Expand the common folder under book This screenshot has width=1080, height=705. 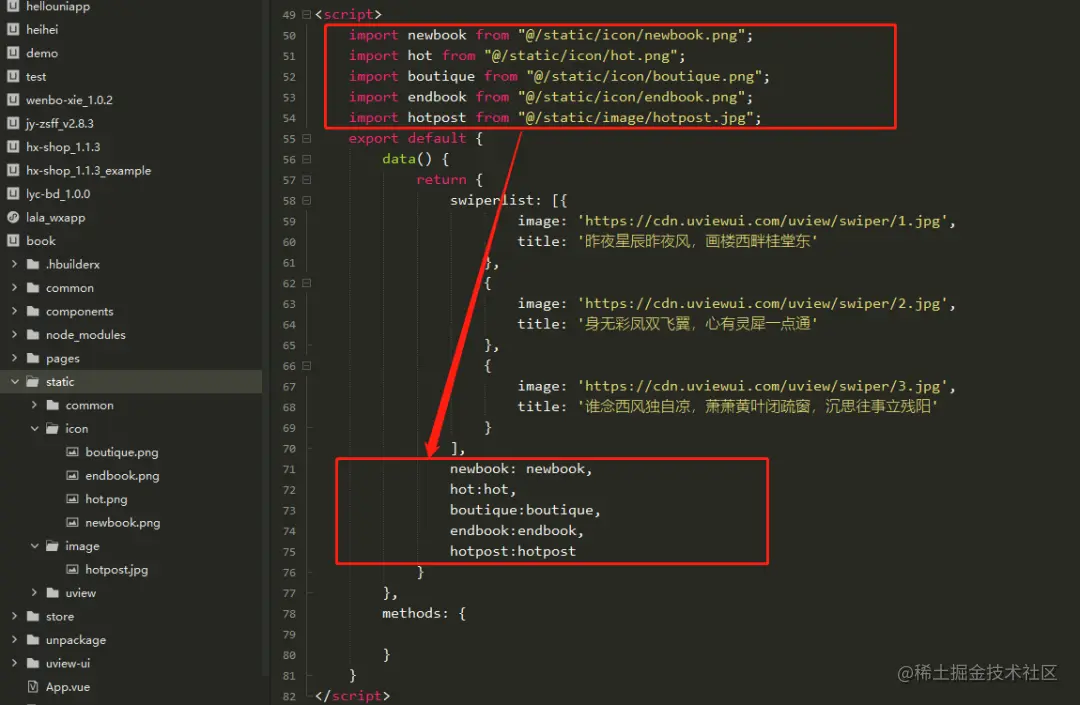click(14, 287)
